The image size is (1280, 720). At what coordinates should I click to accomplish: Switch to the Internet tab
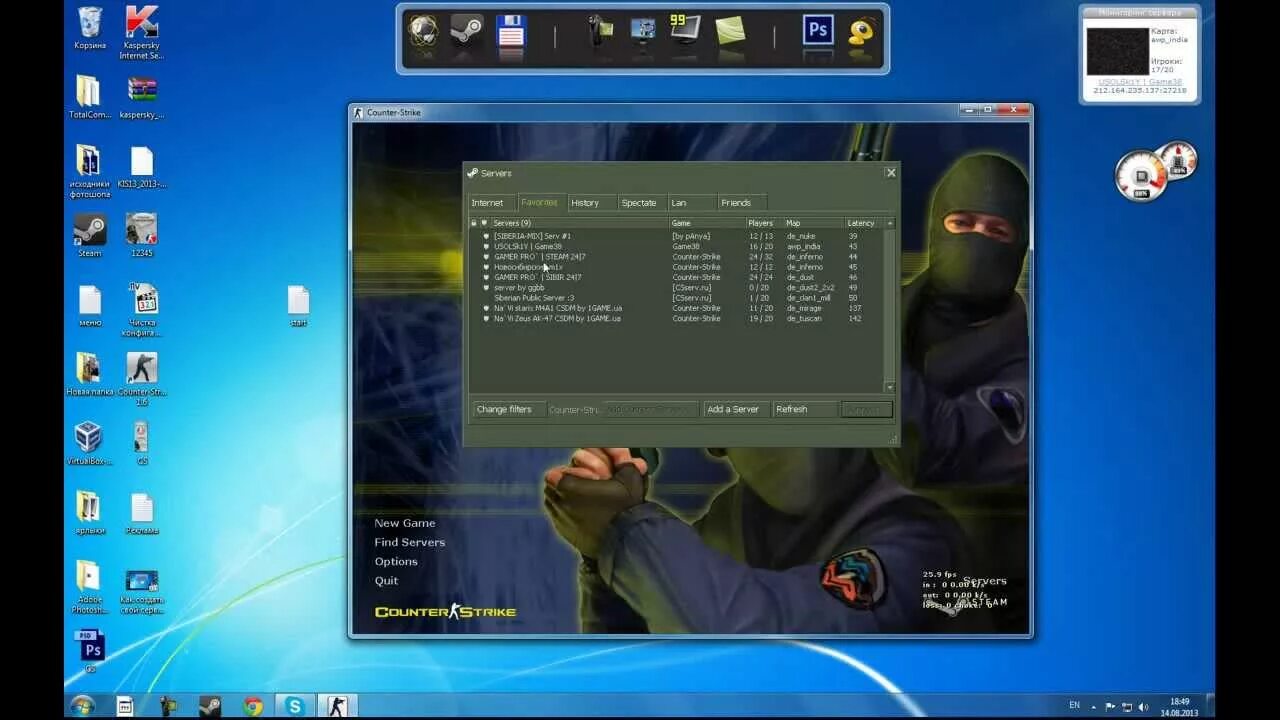[x=491, y=203]
